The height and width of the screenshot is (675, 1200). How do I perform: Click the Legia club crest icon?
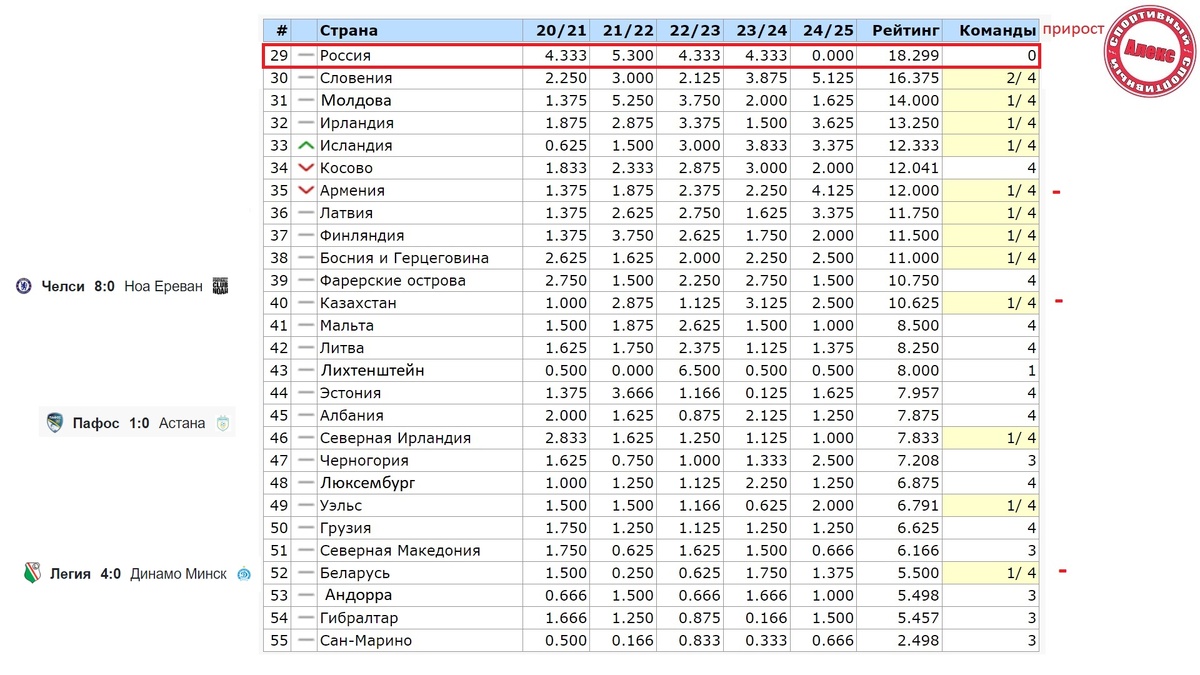tap(32, 574)
